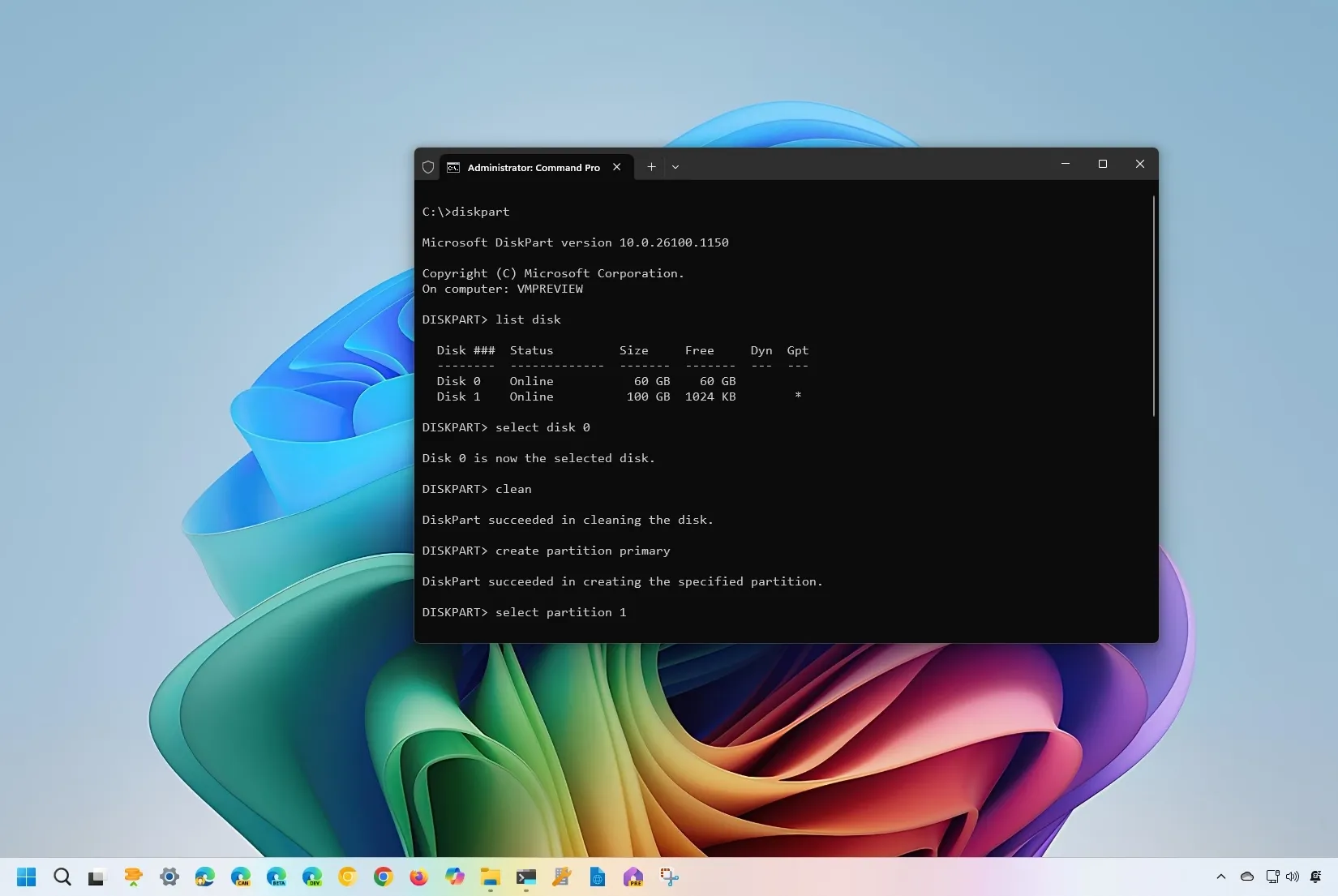Open the Windows Start menu

point(27,877)
